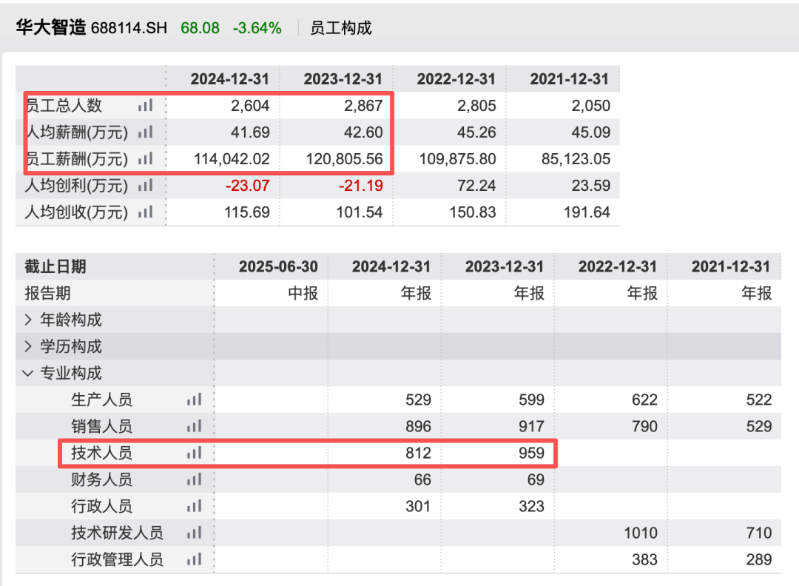Viewport: 799px width, 586px height.
Task: Click the 2024-12-31 header in top table
Action: tap(230, 79)
